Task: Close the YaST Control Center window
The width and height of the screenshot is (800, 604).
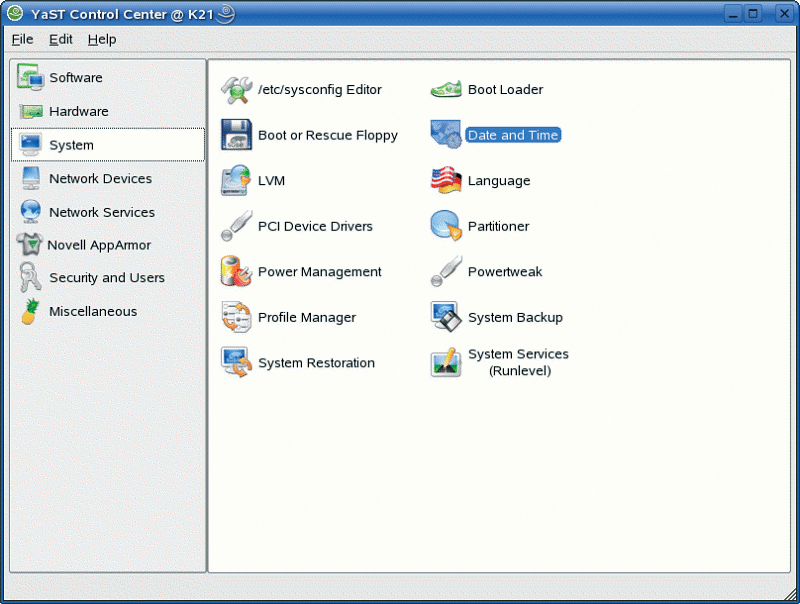Action: (784, 14)
